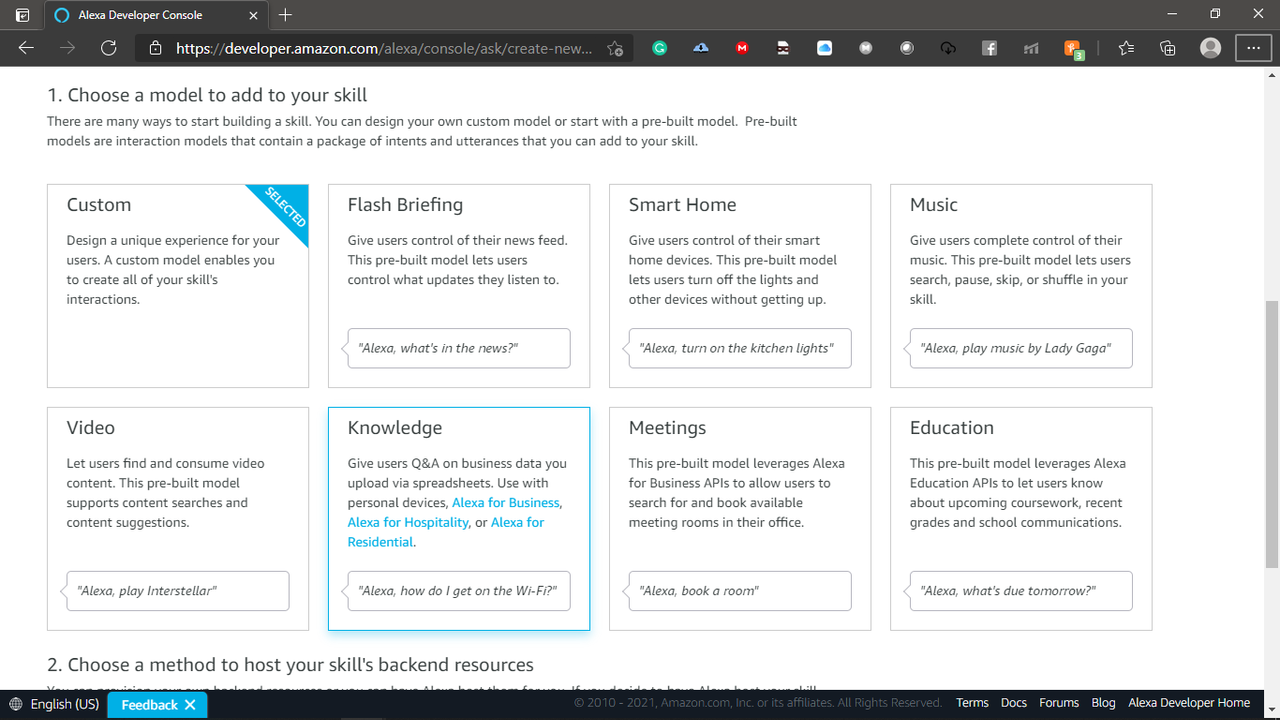1280x720 pixels.
Task: Open the browser tab actions menu icon
Action: pyautogui.click(x=22, y=15)
